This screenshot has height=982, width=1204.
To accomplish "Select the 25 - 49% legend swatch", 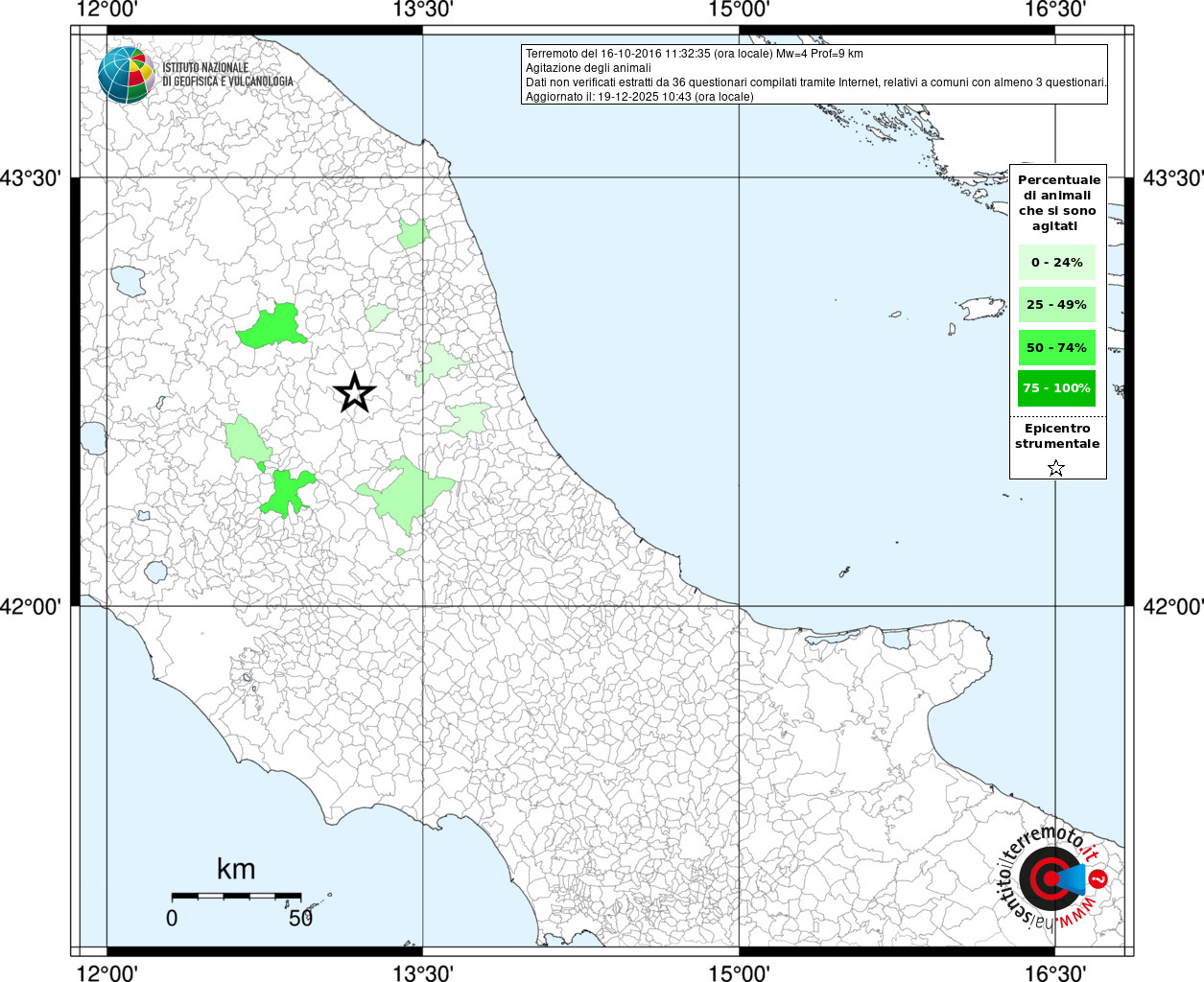I will (x=1056, y=305).
